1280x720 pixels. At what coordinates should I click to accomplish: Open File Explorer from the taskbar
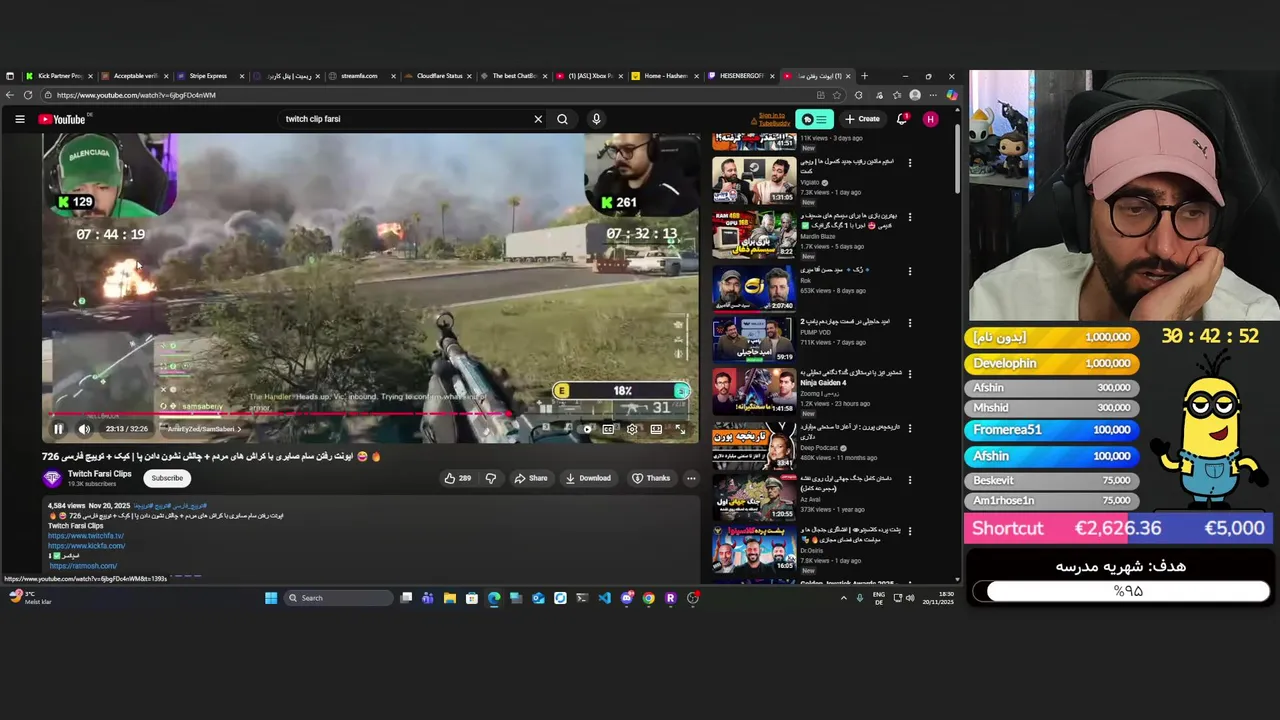pyautogui.click(x=450, y=598)
